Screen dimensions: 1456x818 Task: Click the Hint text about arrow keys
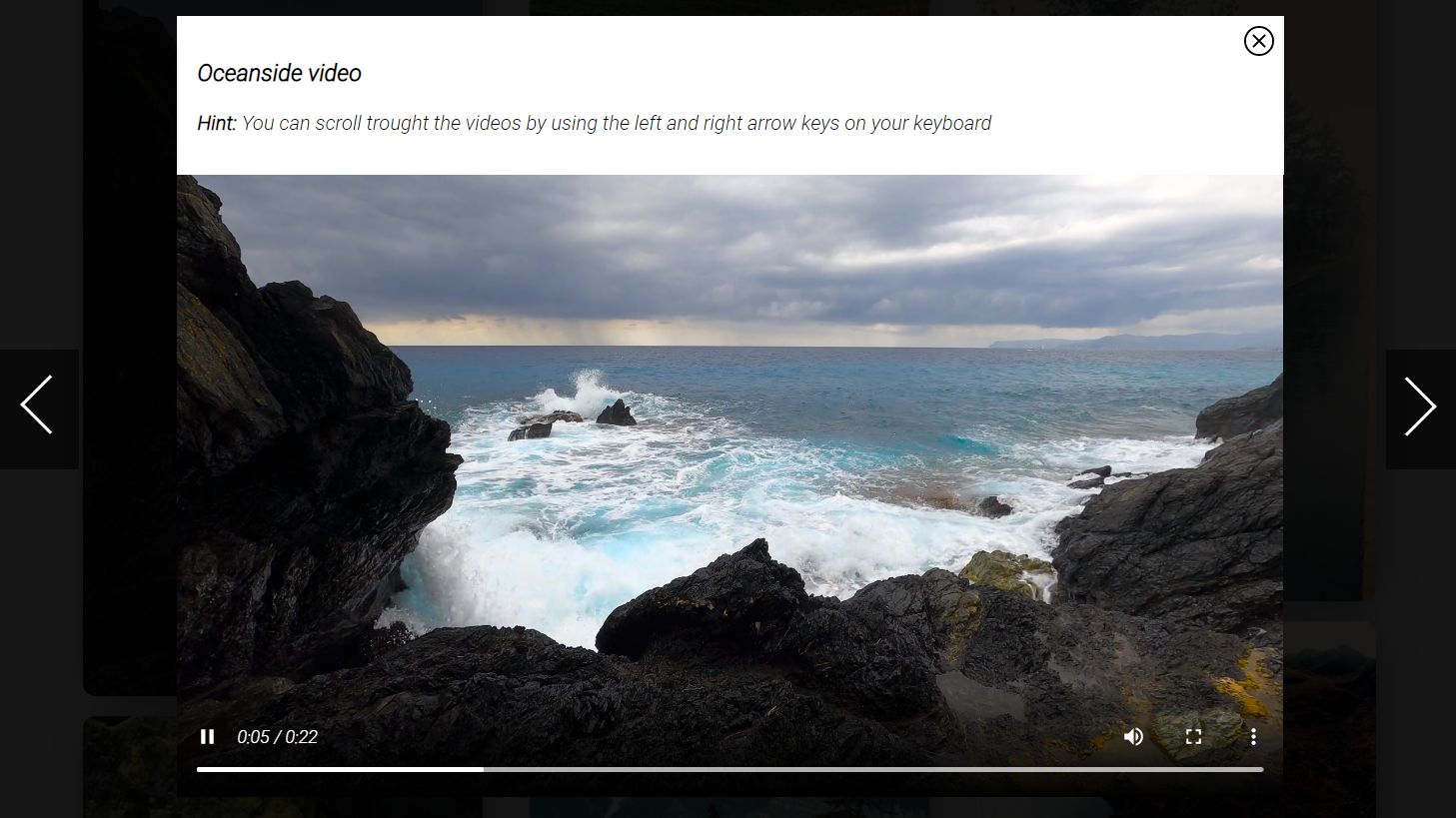594,123
